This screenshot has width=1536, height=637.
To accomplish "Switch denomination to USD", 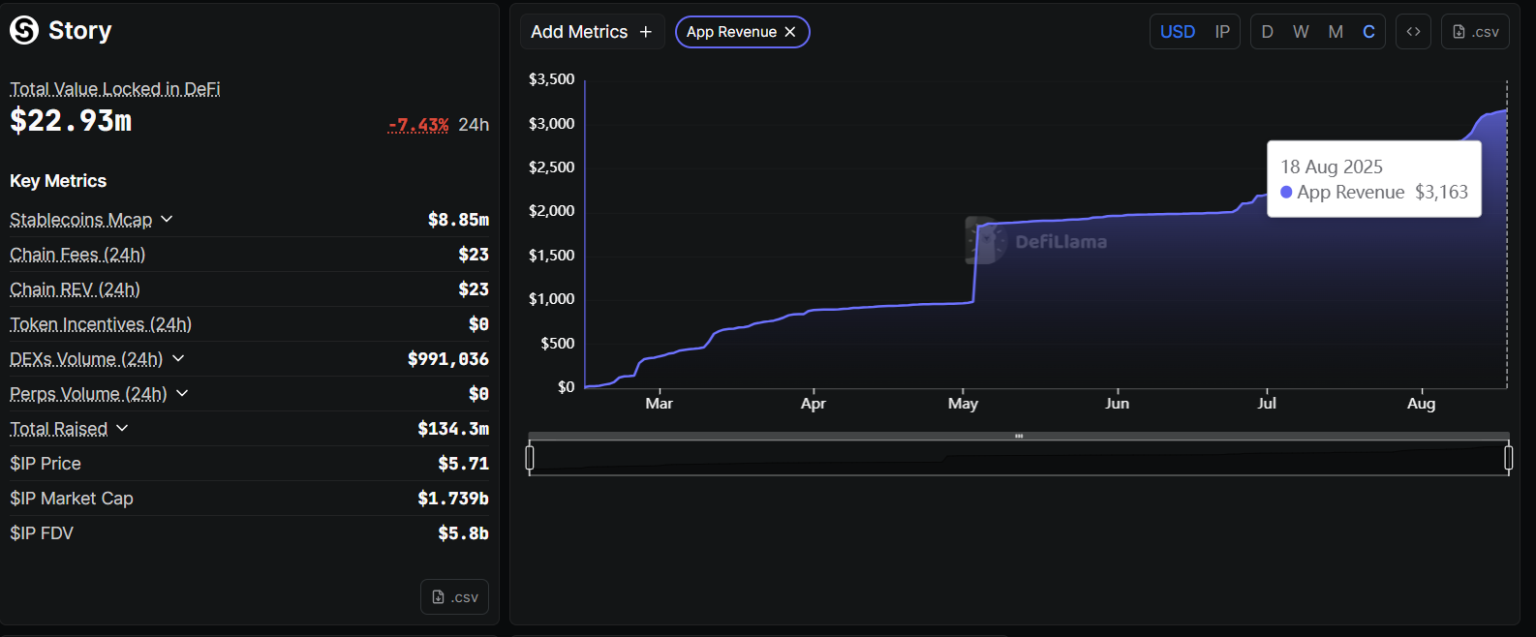I will (1177, 31).
